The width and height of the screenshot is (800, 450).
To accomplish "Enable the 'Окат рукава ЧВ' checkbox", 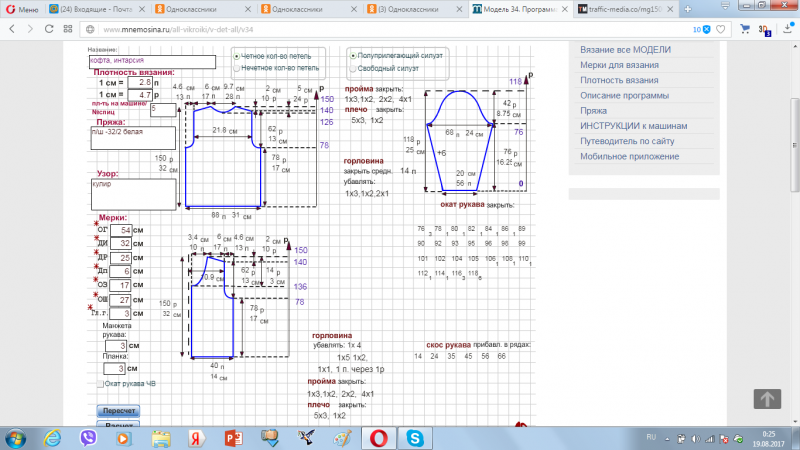I will coord(101,384).
